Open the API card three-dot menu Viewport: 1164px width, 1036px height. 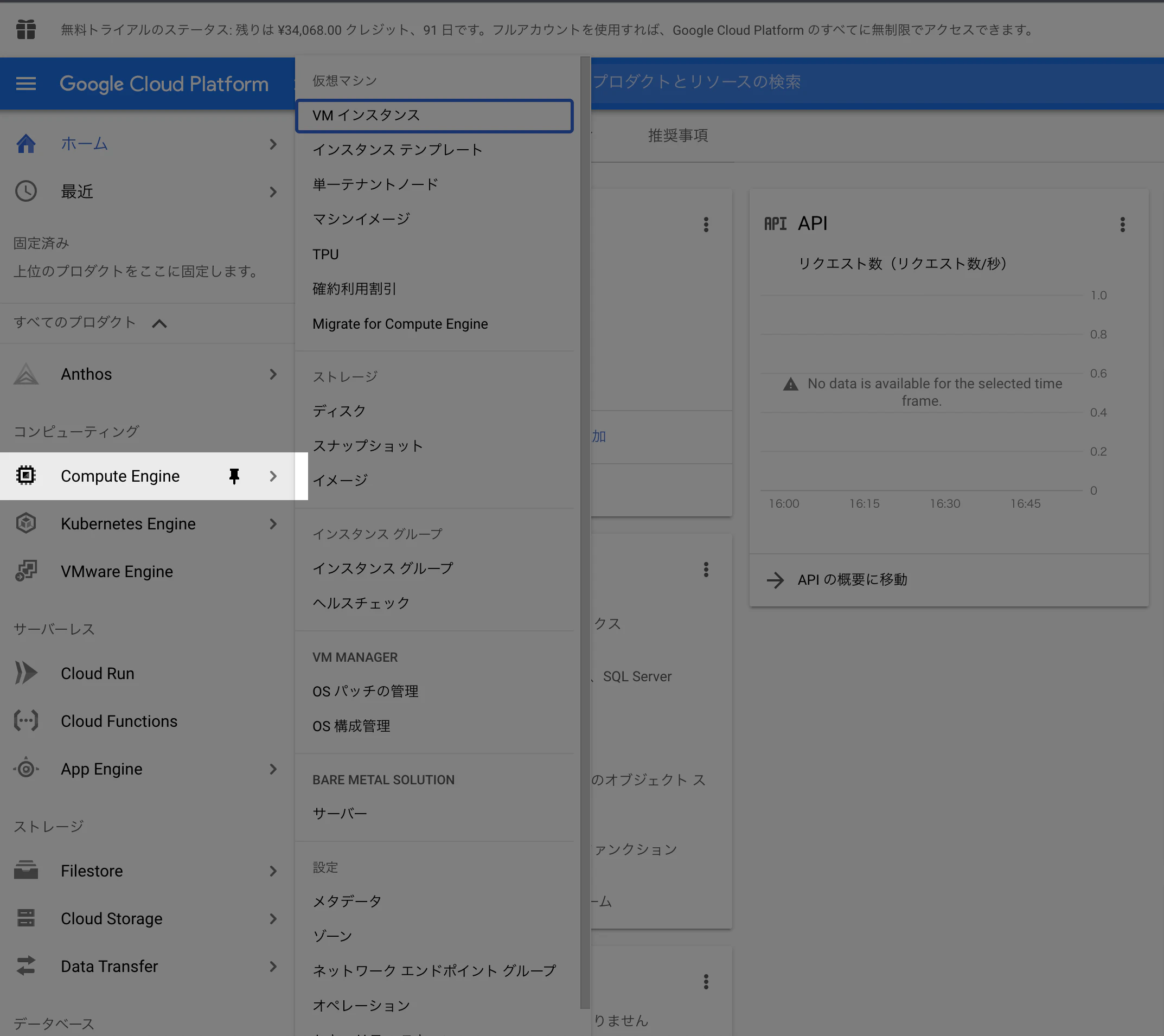tap(1122, 225)
